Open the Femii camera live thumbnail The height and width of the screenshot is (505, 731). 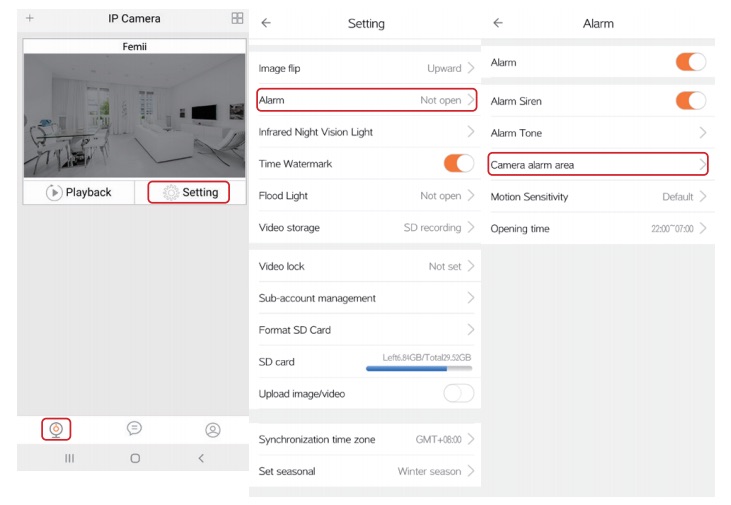pos(134,115)
